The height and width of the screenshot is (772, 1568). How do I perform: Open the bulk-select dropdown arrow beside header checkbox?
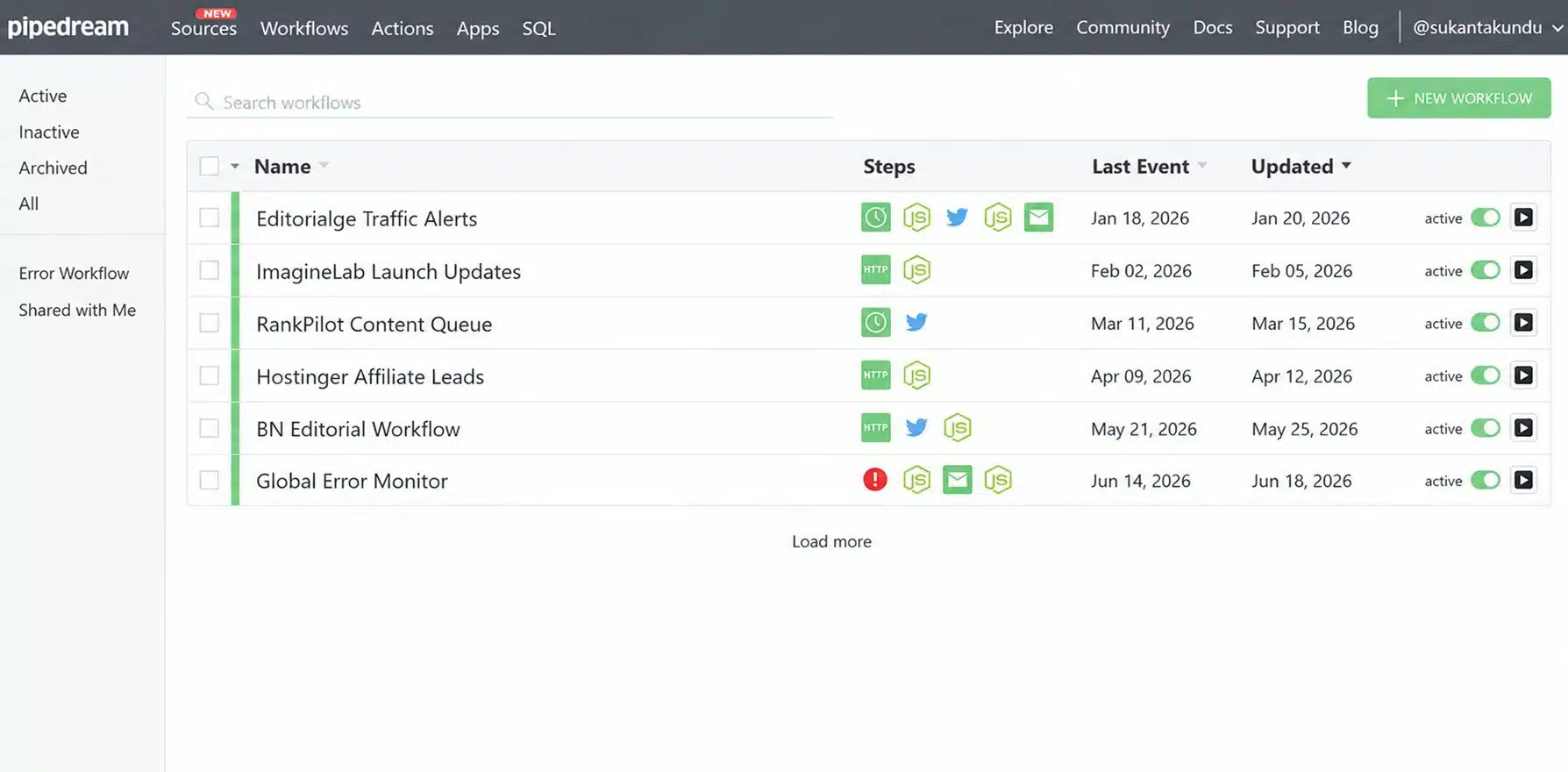235,166
